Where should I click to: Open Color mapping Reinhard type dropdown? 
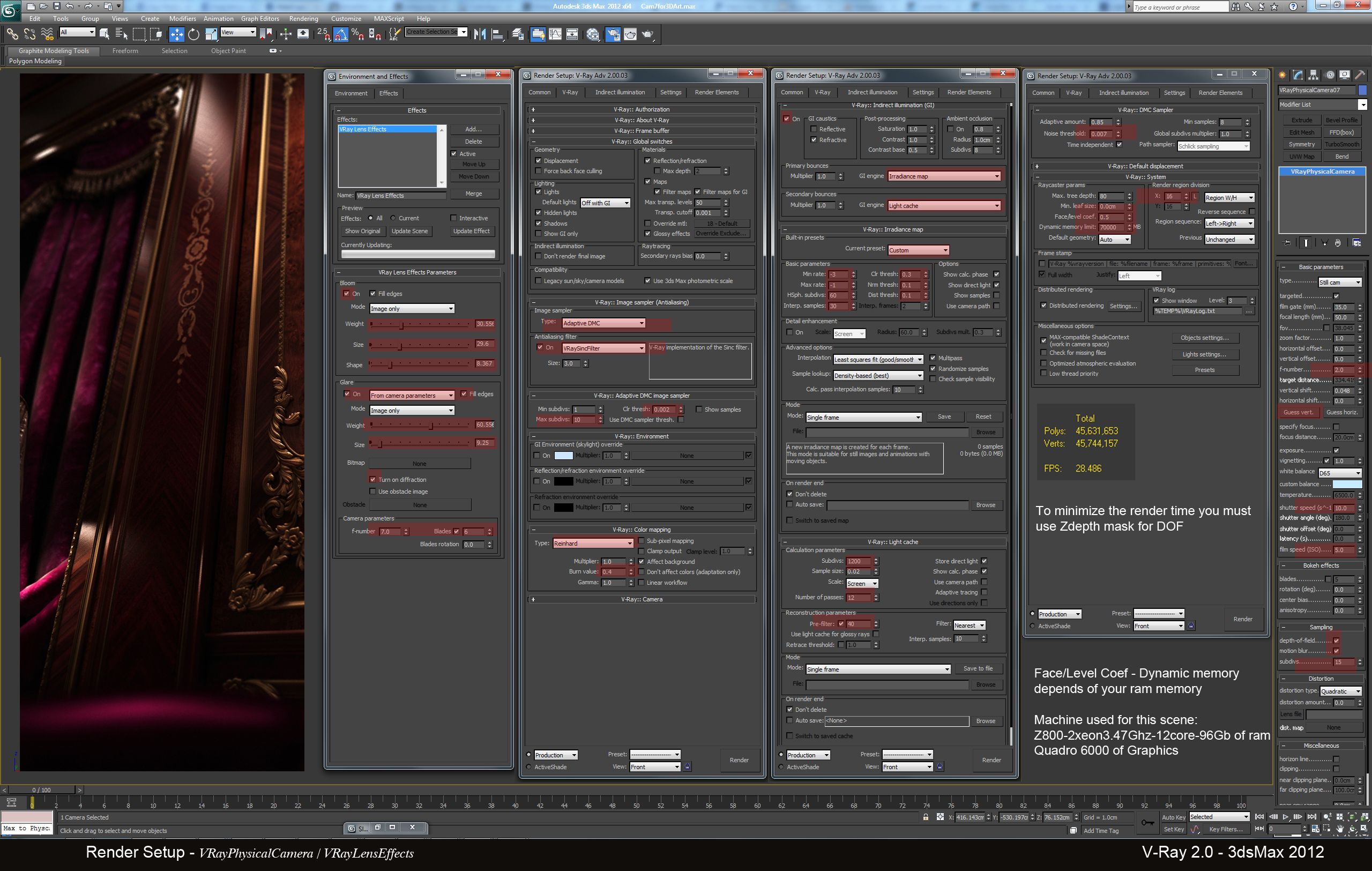point(593,544)
